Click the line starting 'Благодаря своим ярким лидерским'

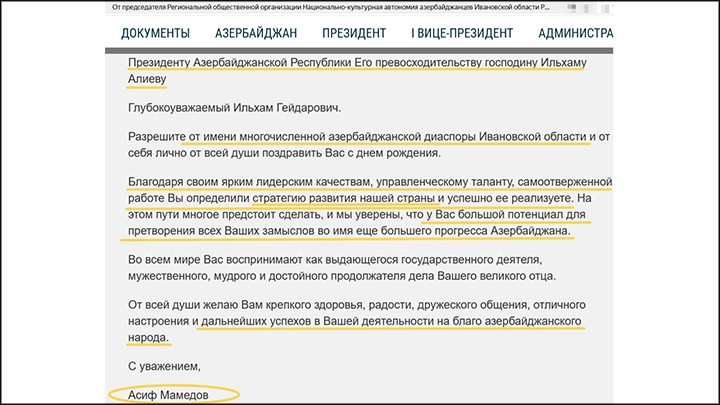pyautogui.click(x=365, y=181)
